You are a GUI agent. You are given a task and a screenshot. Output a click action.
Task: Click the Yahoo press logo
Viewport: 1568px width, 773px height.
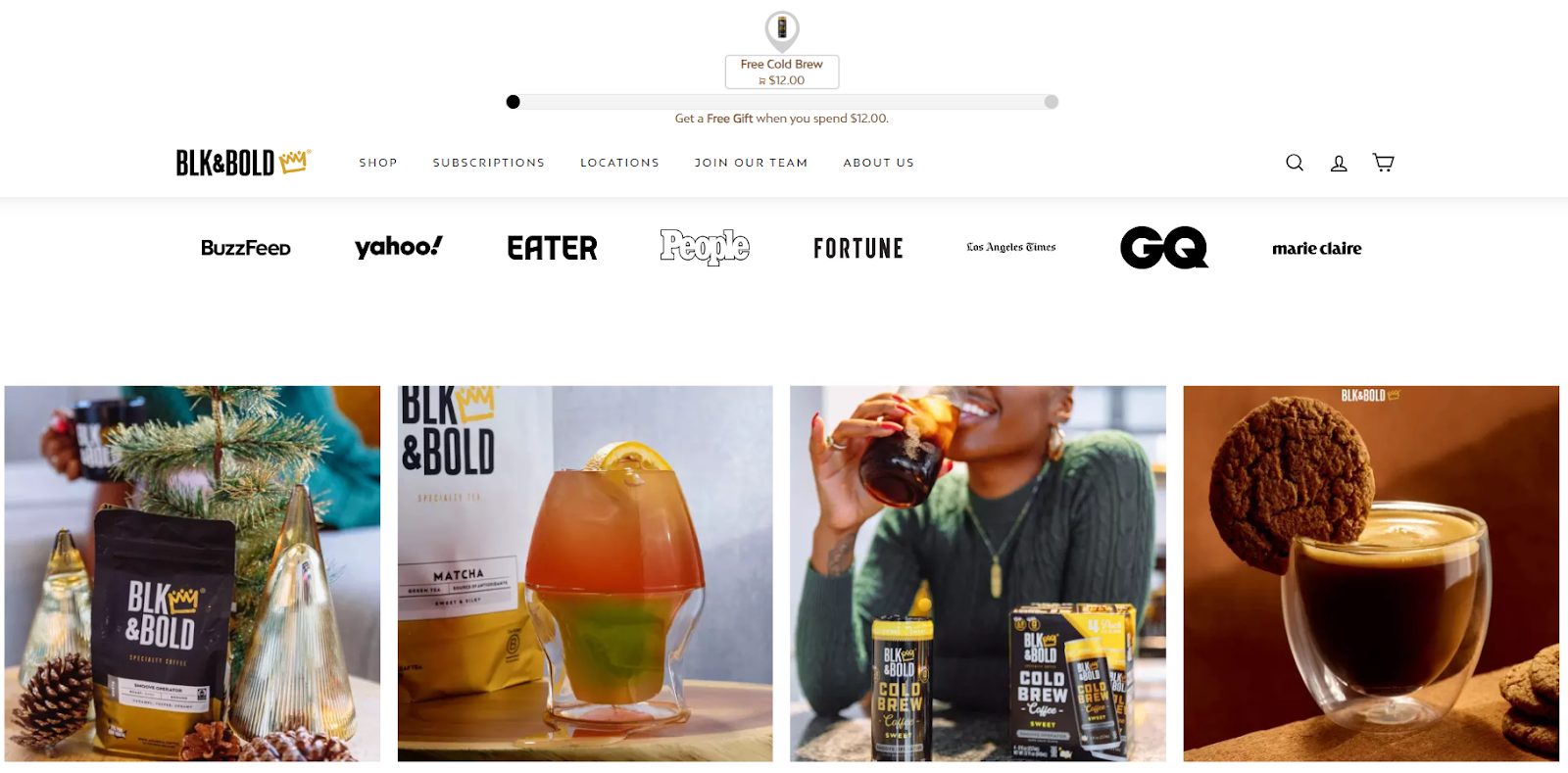[399, 247]
